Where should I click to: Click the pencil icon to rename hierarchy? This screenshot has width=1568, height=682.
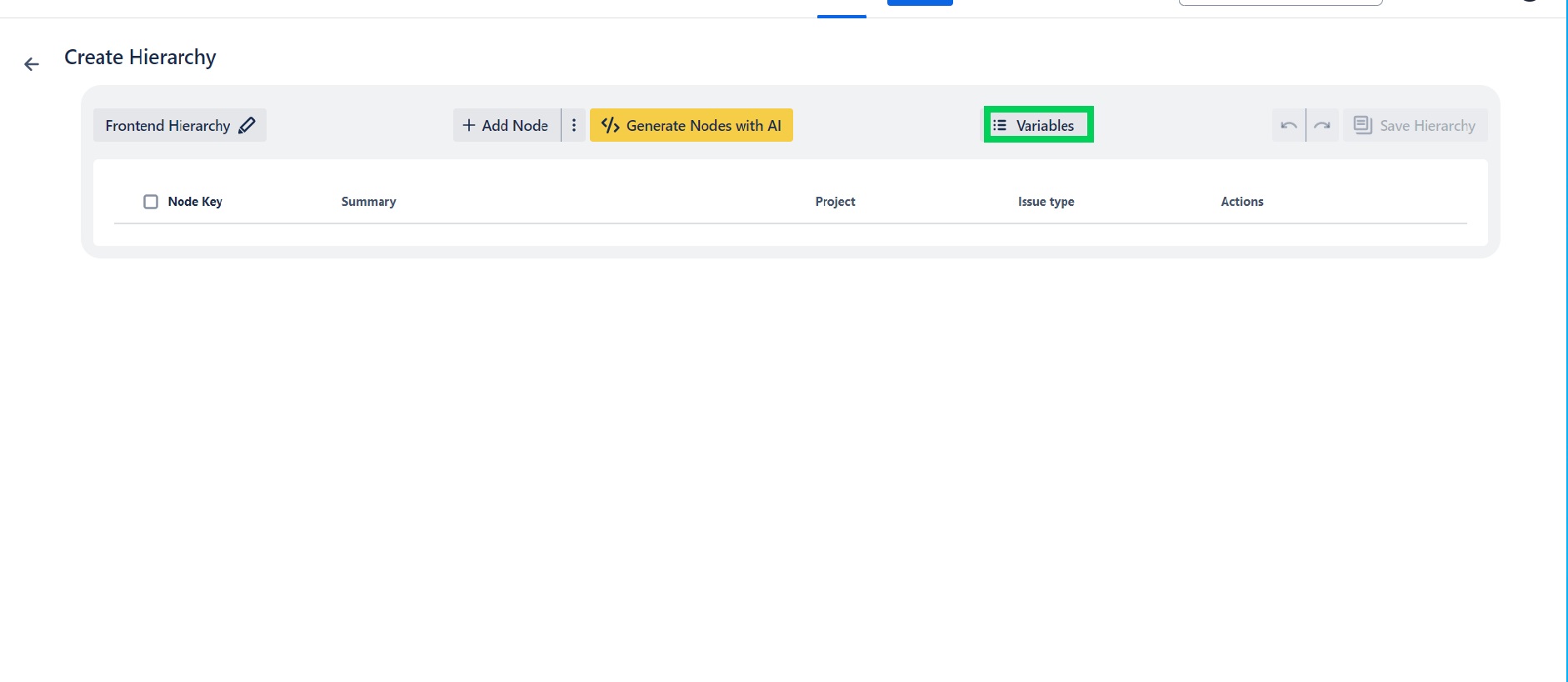coord(247,125)
